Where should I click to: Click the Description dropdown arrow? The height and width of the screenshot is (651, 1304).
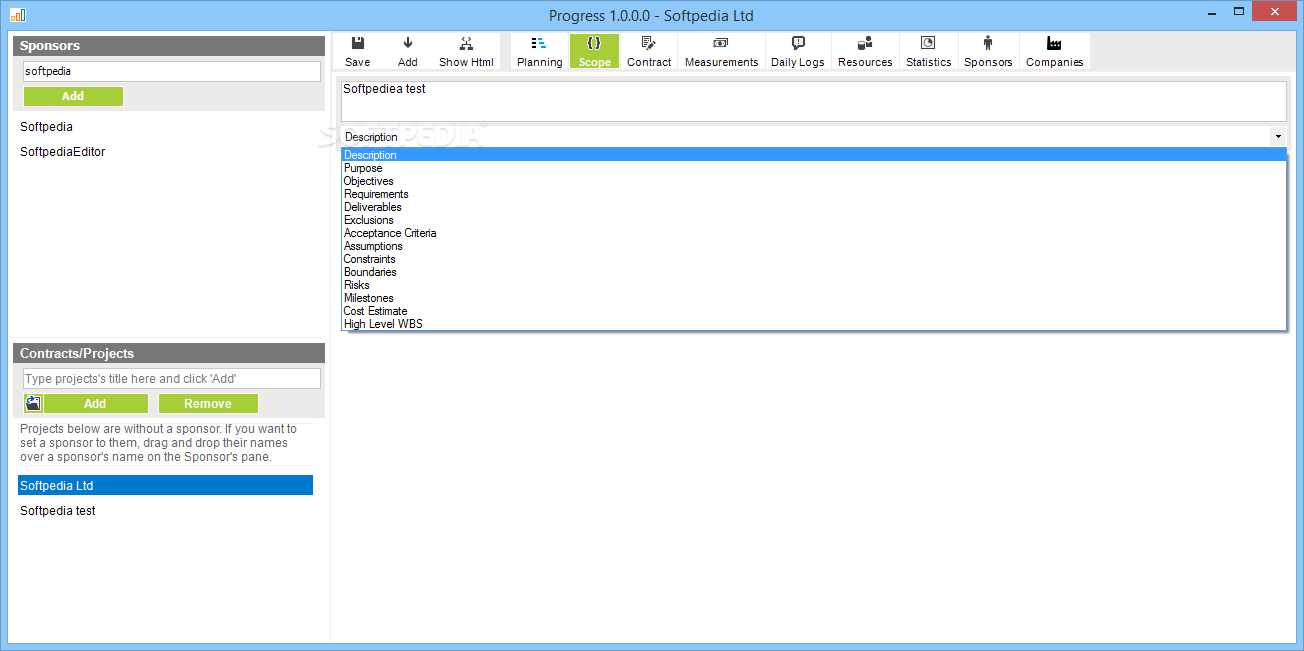coord(1277,136)
